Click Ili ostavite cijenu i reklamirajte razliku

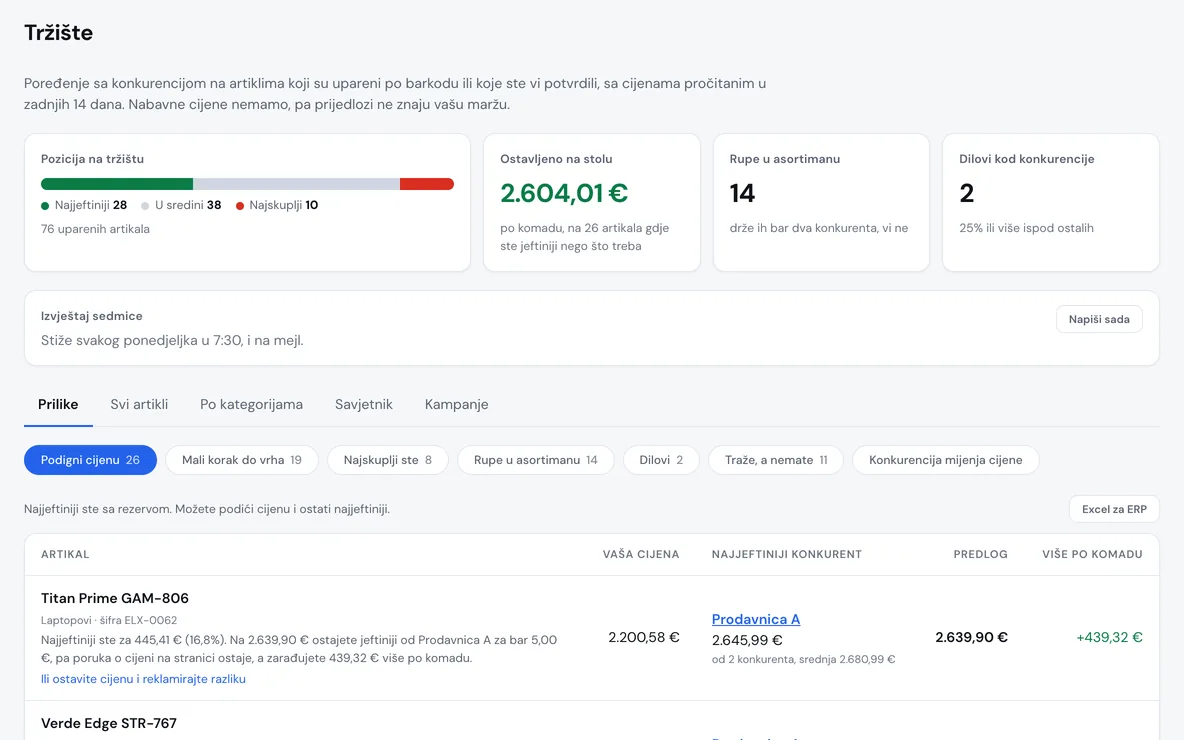(143, 679)
